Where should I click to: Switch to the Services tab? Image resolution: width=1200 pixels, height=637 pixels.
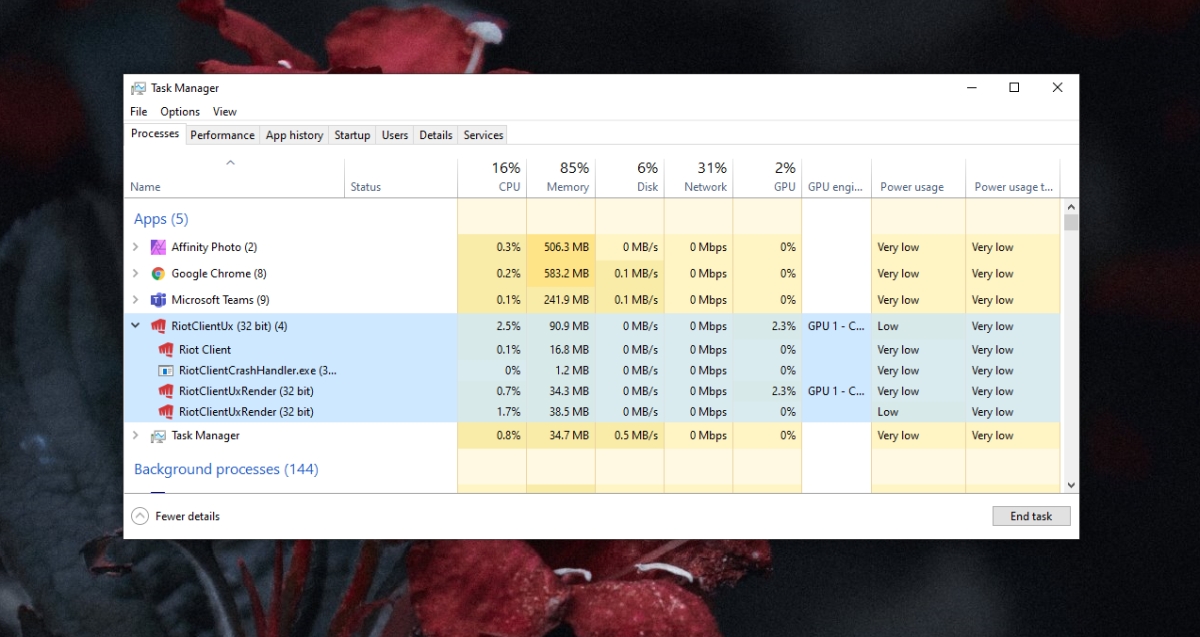click(x=484, y=135)
